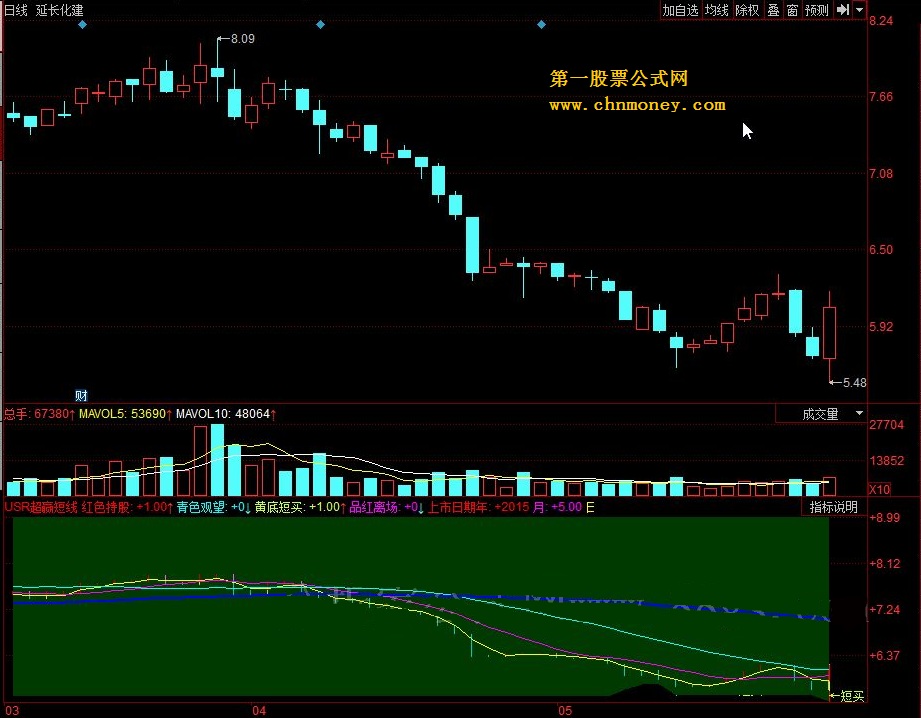Click the USR超赢短线 indicator name
This screenshot has width=921, height=718.
pos(41,506)
